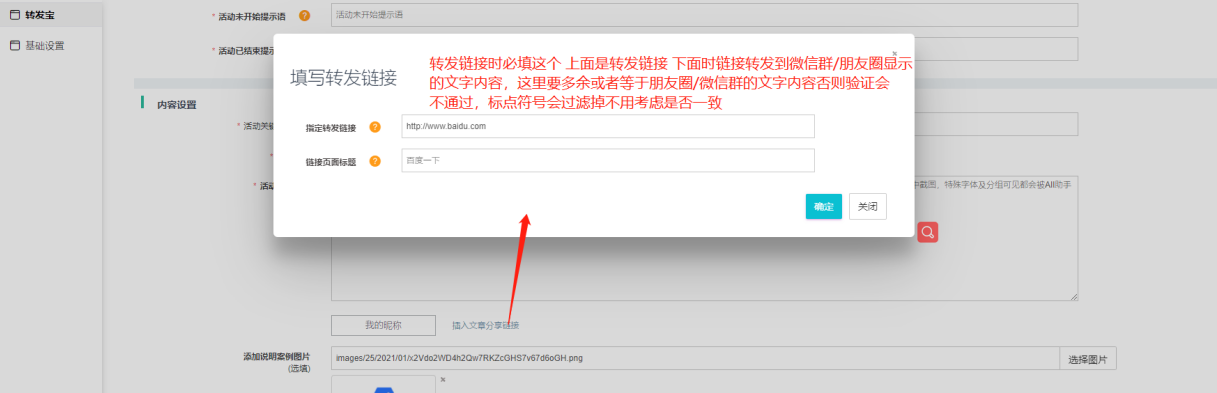Click help icon beside 活动未开始提示语 label
This screenshot has height=393, width=1217.
[304, 16]
